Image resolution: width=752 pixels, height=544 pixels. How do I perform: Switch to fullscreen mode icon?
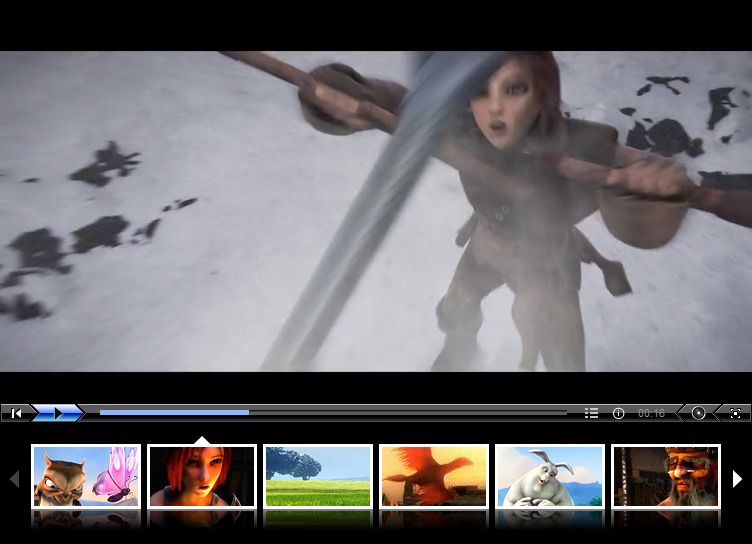point(735,413)
